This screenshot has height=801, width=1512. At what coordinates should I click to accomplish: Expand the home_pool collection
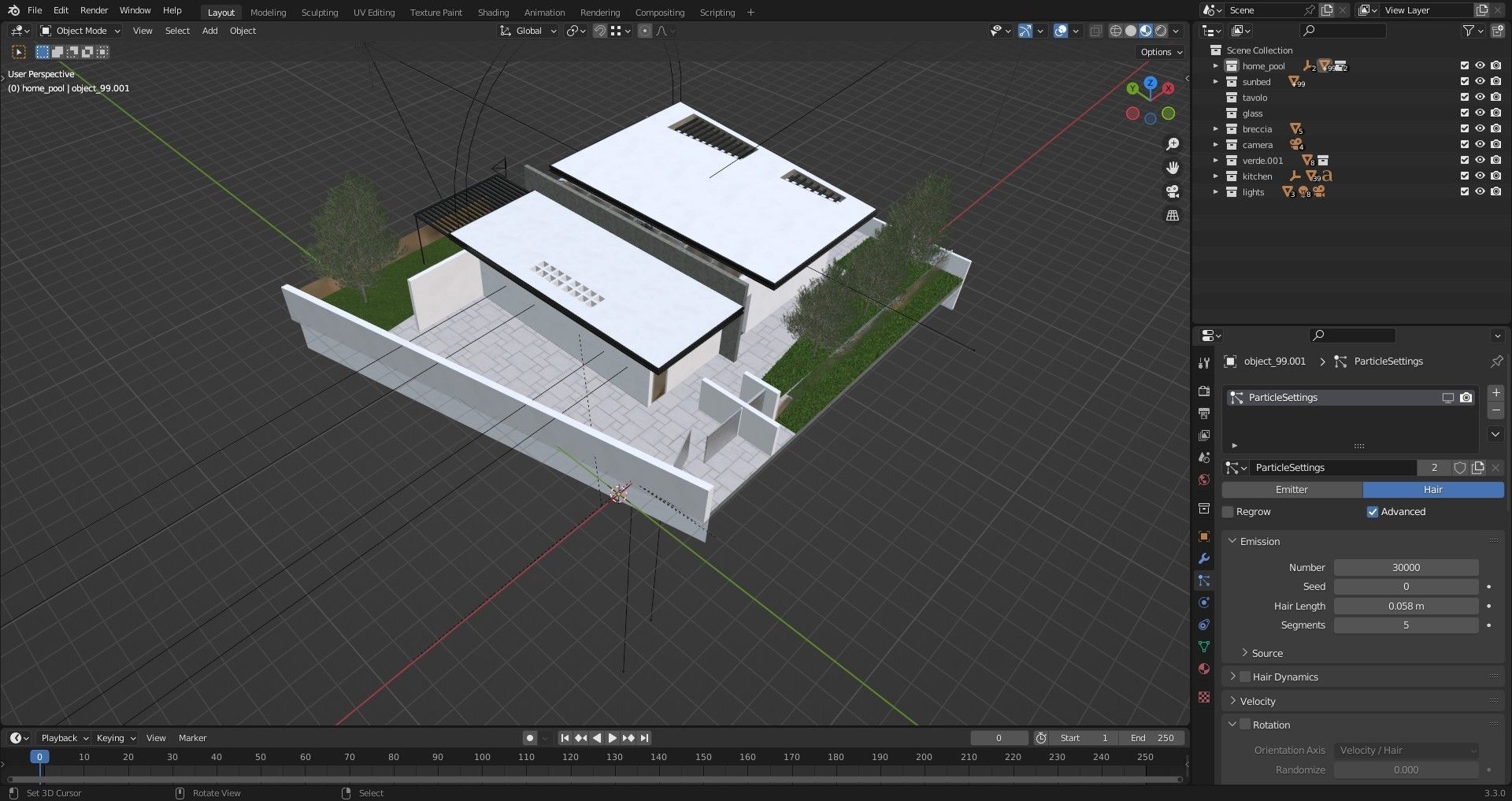(x=1216, y=66)
